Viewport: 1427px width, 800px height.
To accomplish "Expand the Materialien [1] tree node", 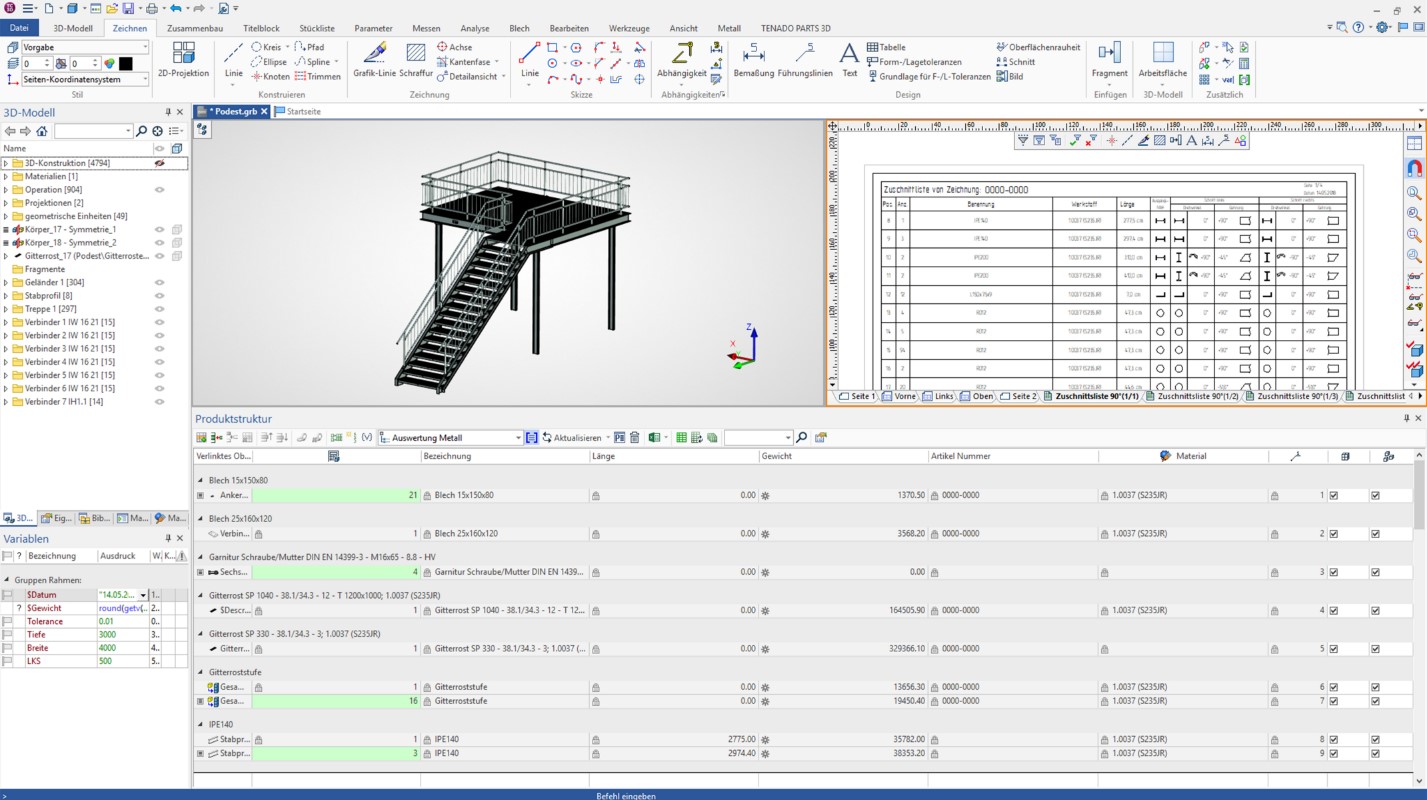I will (6, 176).
